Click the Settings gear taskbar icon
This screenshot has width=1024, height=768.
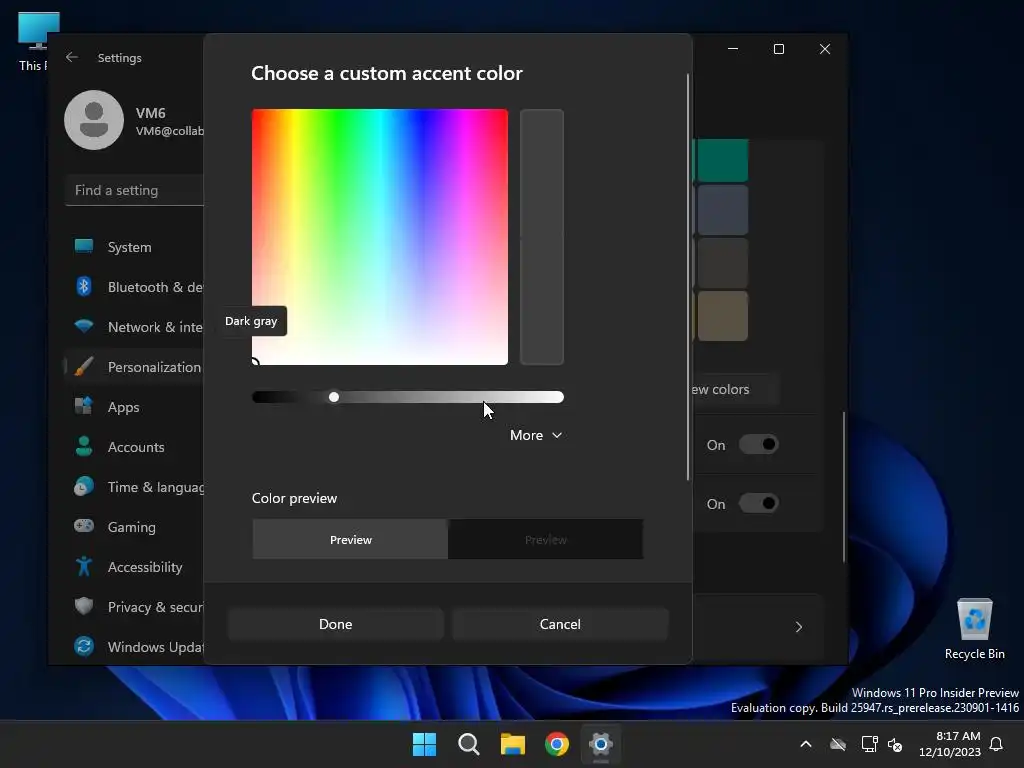pos(601,744)
